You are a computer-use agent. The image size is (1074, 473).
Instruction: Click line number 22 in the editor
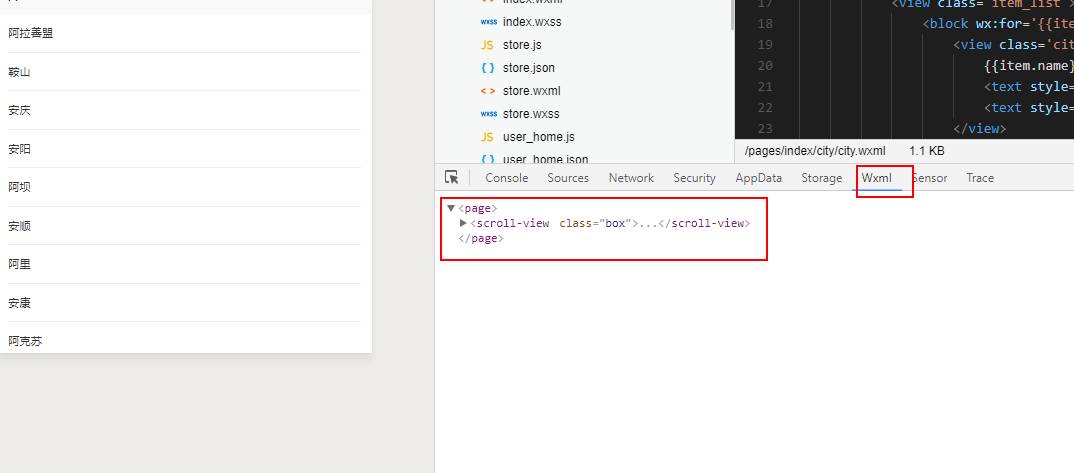pos(765,107)
